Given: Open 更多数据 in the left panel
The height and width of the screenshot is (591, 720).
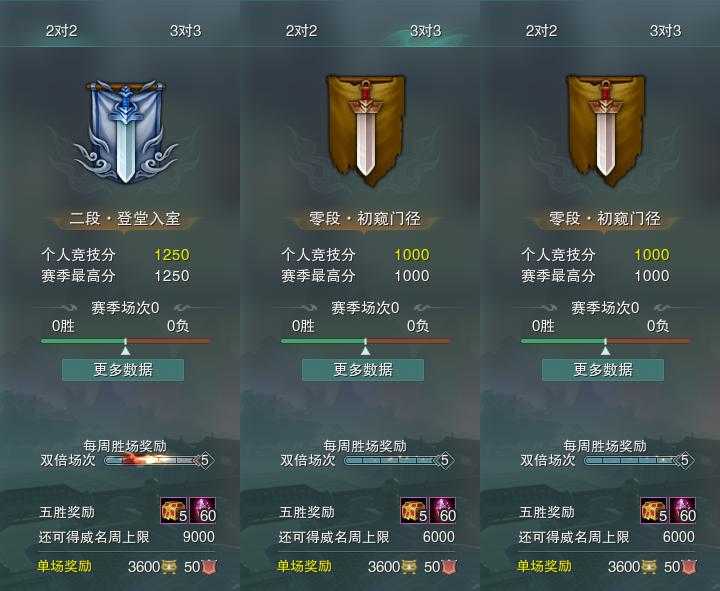Looking at the screenshot, I should coord(123,370).
